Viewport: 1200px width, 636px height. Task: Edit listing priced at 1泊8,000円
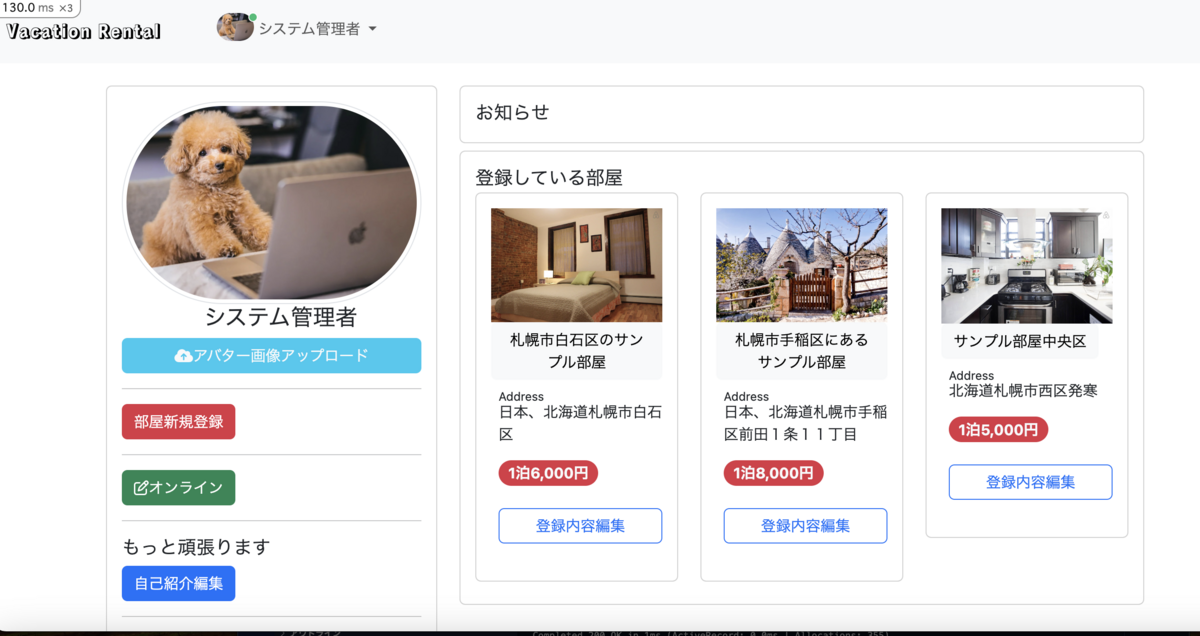click(805, 526)
